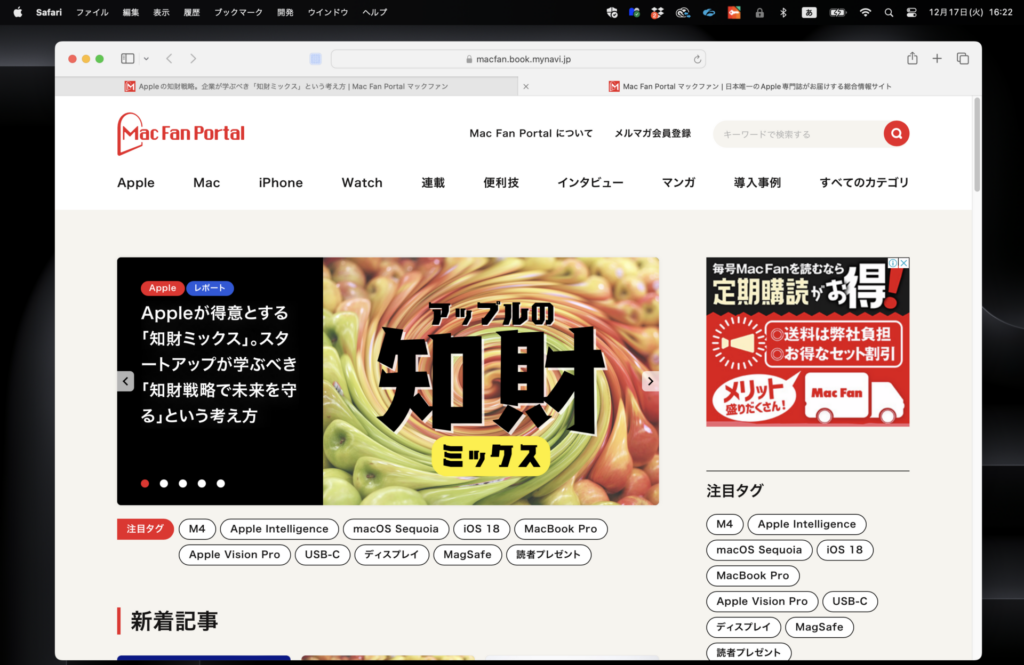This screenshot has width=1024, height=665.
Task: Add a new tab with the plus icon
Action: point(937,59)
